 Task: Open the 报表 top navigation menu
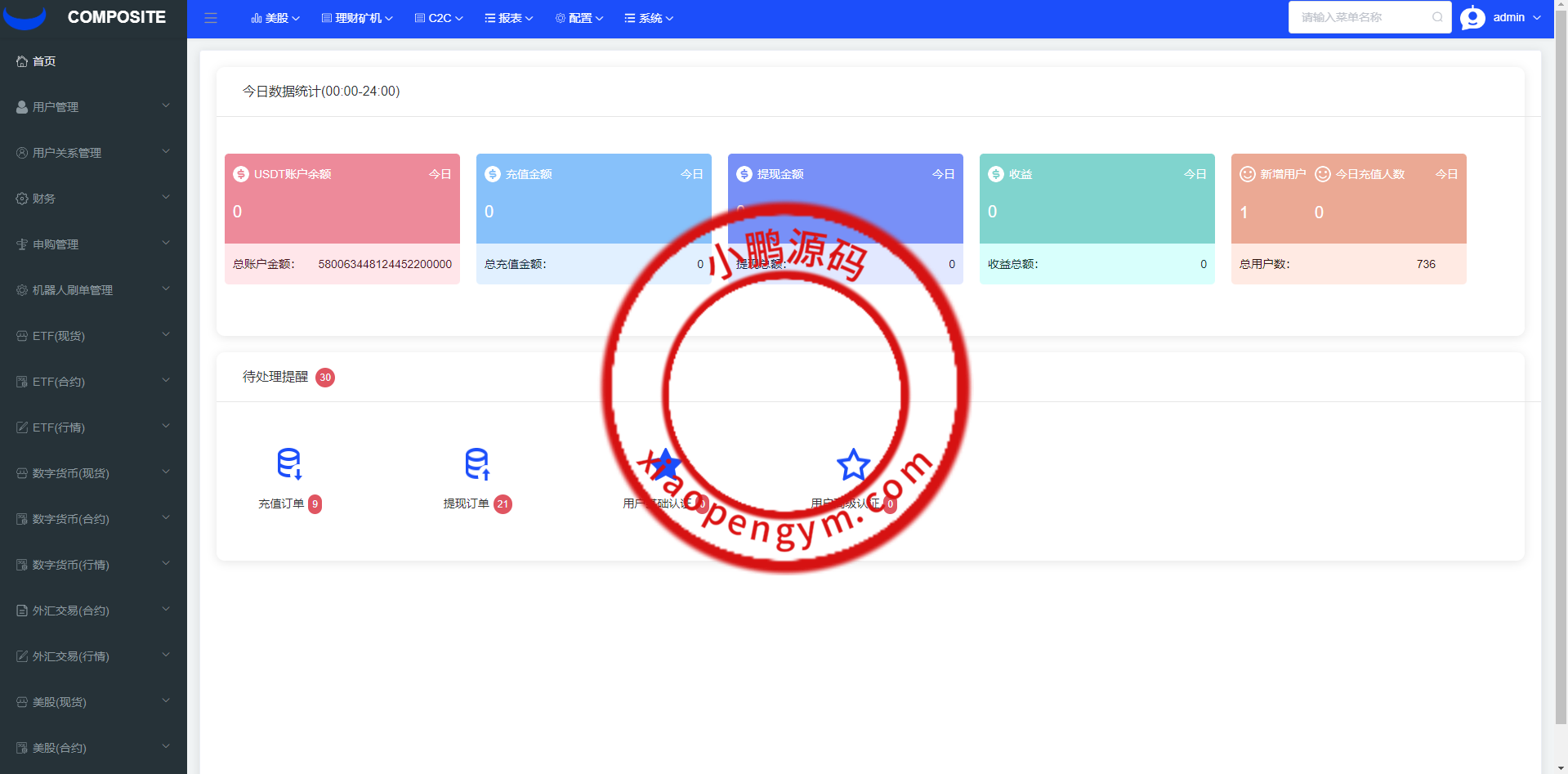point(509,18)
